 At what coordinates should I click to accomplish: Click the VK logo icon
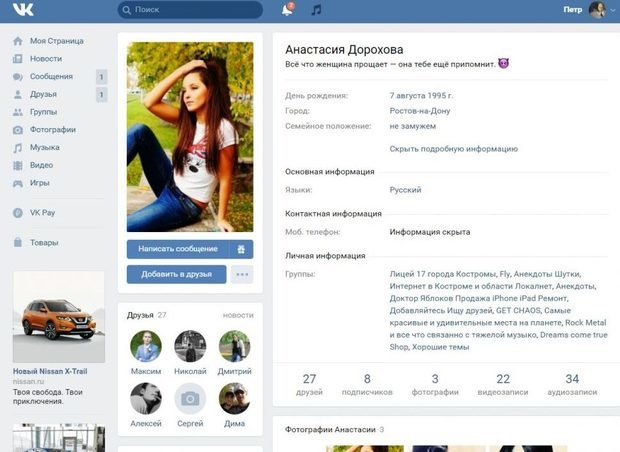[23, 9]
